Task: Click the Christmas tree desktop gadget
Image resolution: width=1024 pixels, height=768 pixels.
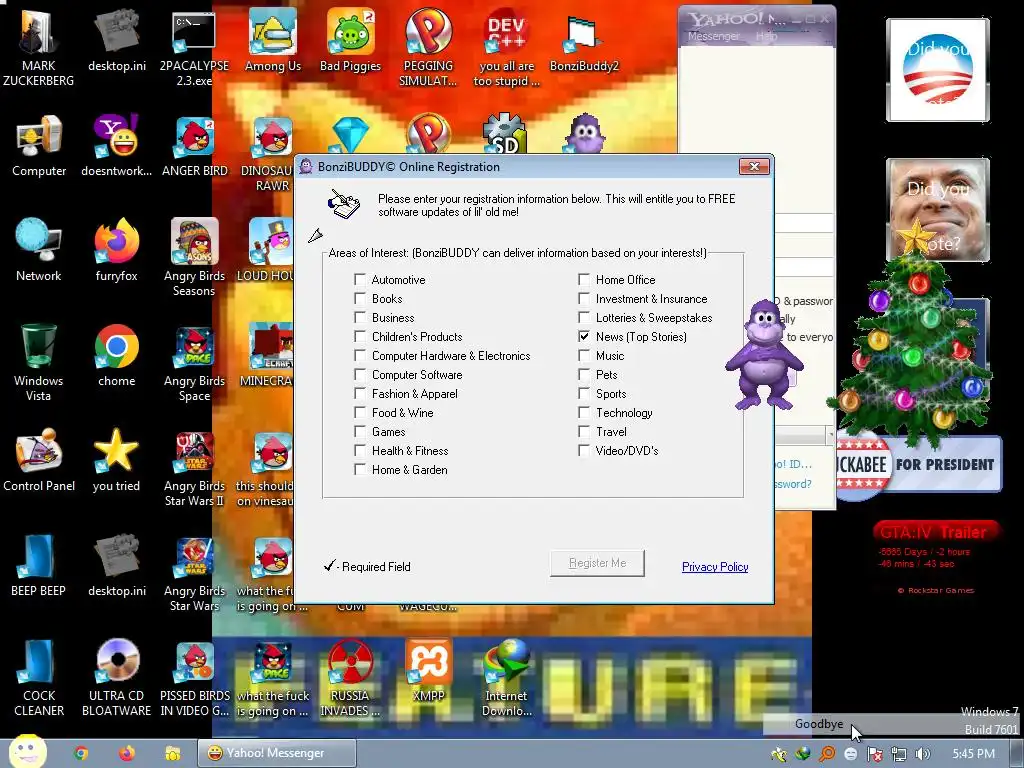Action: click(914, 333)
